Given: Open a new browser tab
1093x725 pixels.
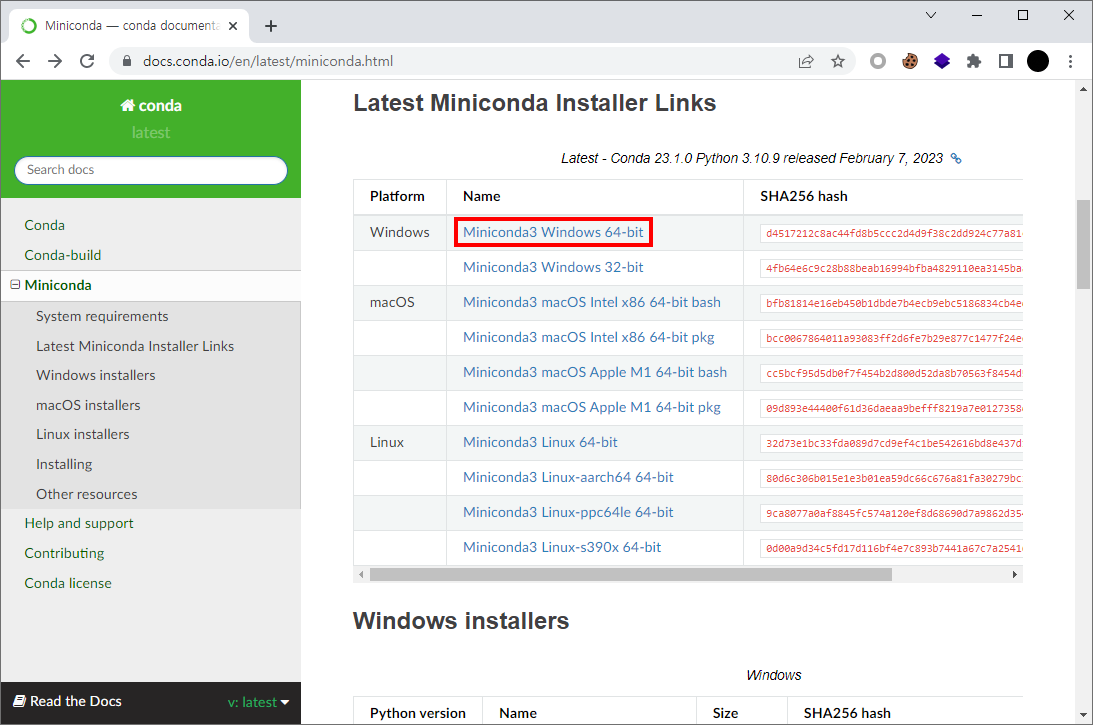Looking at the screenshot, I should [x=271, y=26].
